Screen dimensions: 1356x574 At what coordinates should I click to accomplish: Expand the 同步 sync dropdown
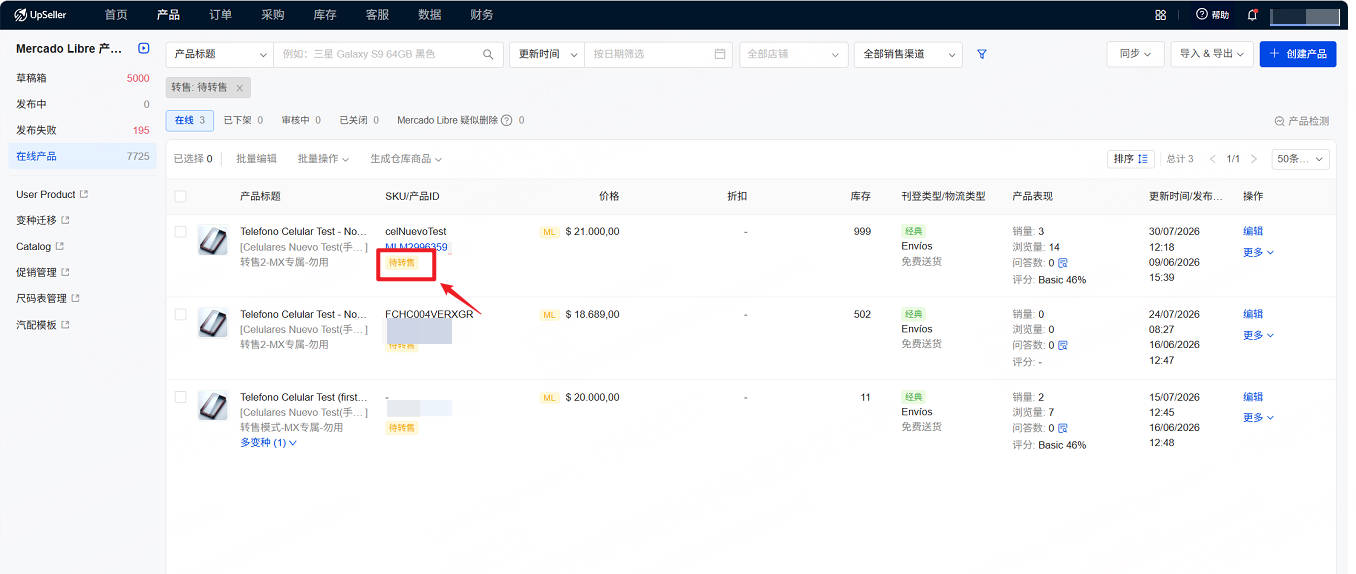point(1135,54)
